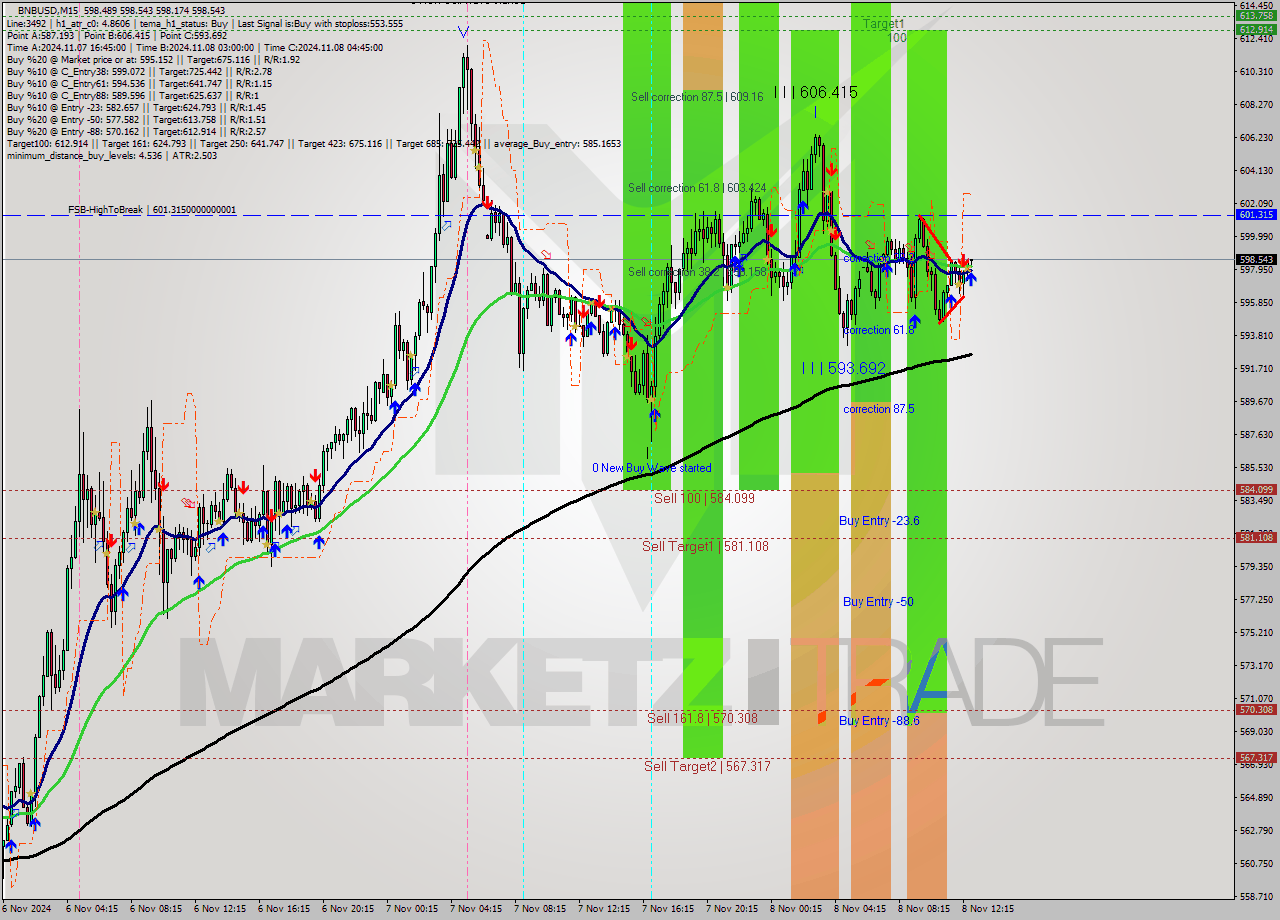Click the red 570.308 price tag on axis
The image size is (1280, 920).
tap(1256, 710)
